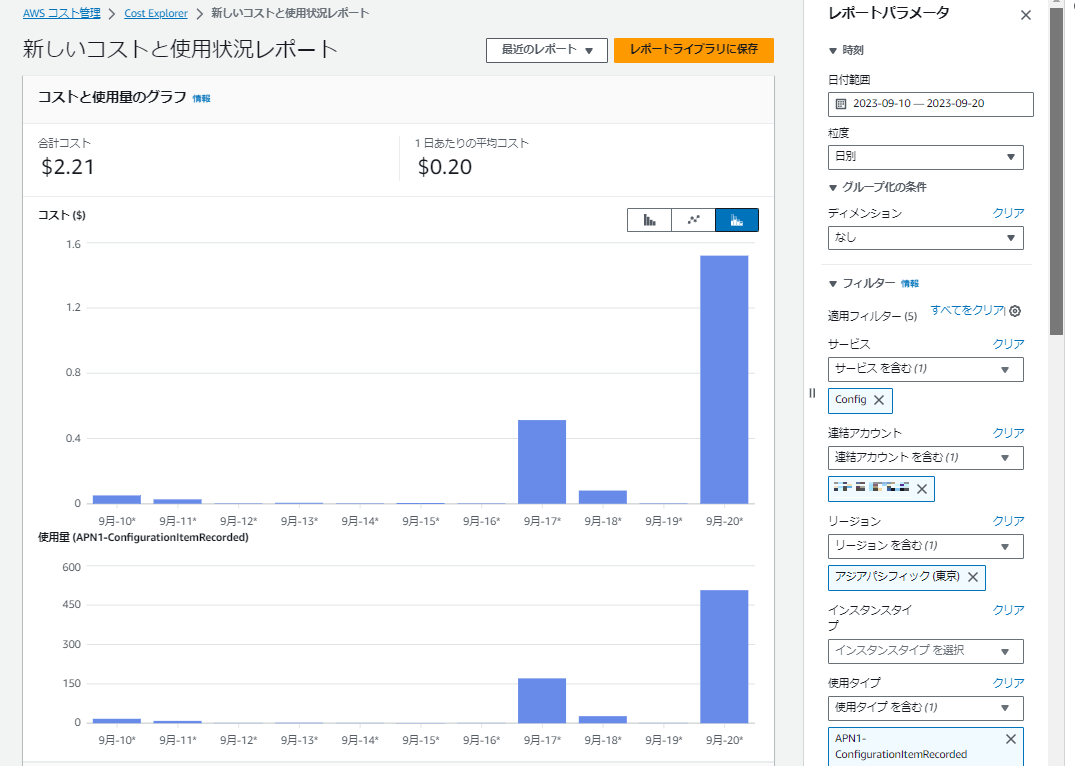Screen dimensions: 1075x766
Task: Open AWS コスト管理 breadcrumb link
Action: tap(62, 13)
